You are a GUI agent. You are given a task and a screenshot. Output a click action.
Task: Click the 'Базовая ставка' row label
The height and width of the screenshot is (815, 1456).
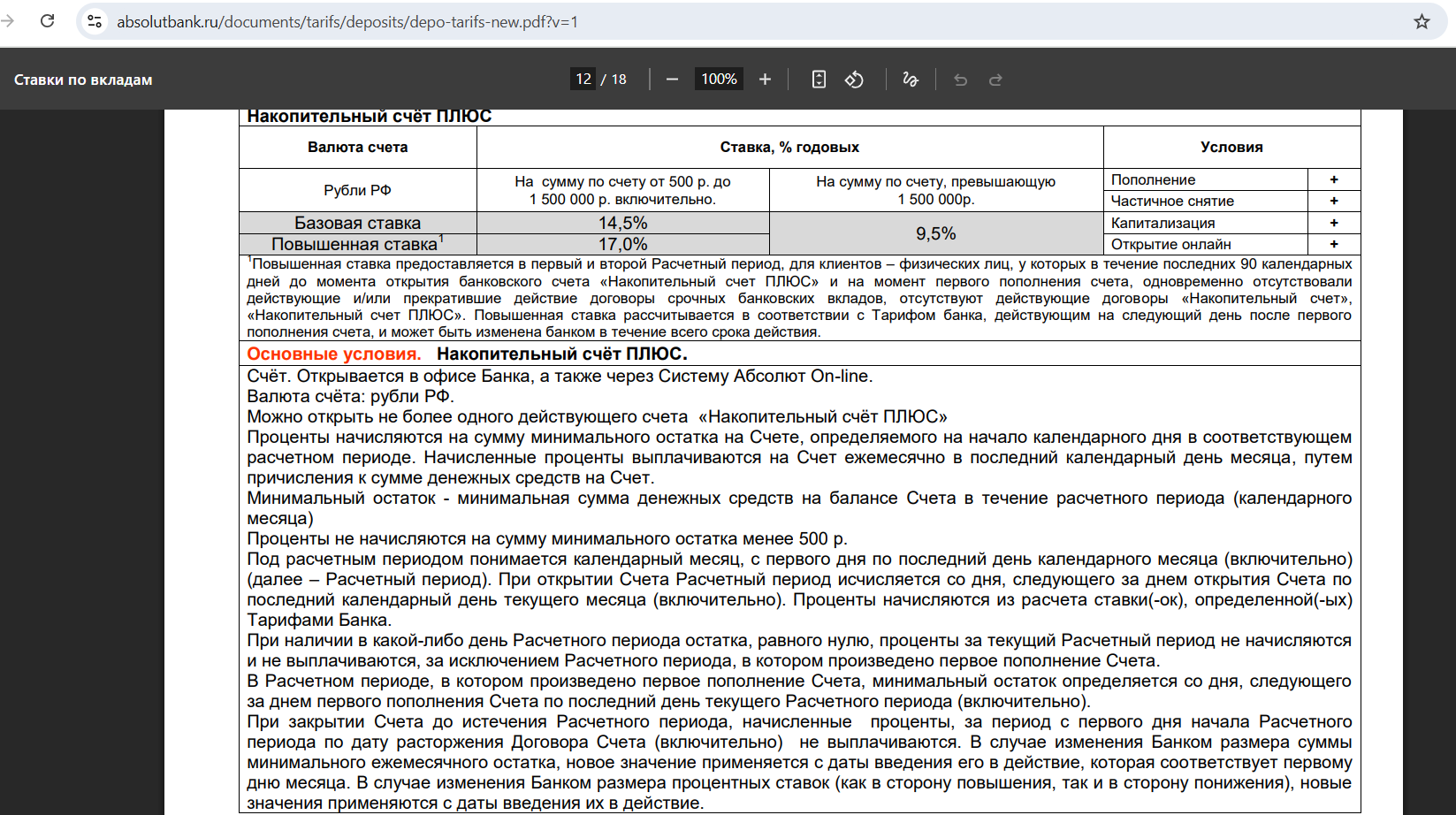pos(358,223)
